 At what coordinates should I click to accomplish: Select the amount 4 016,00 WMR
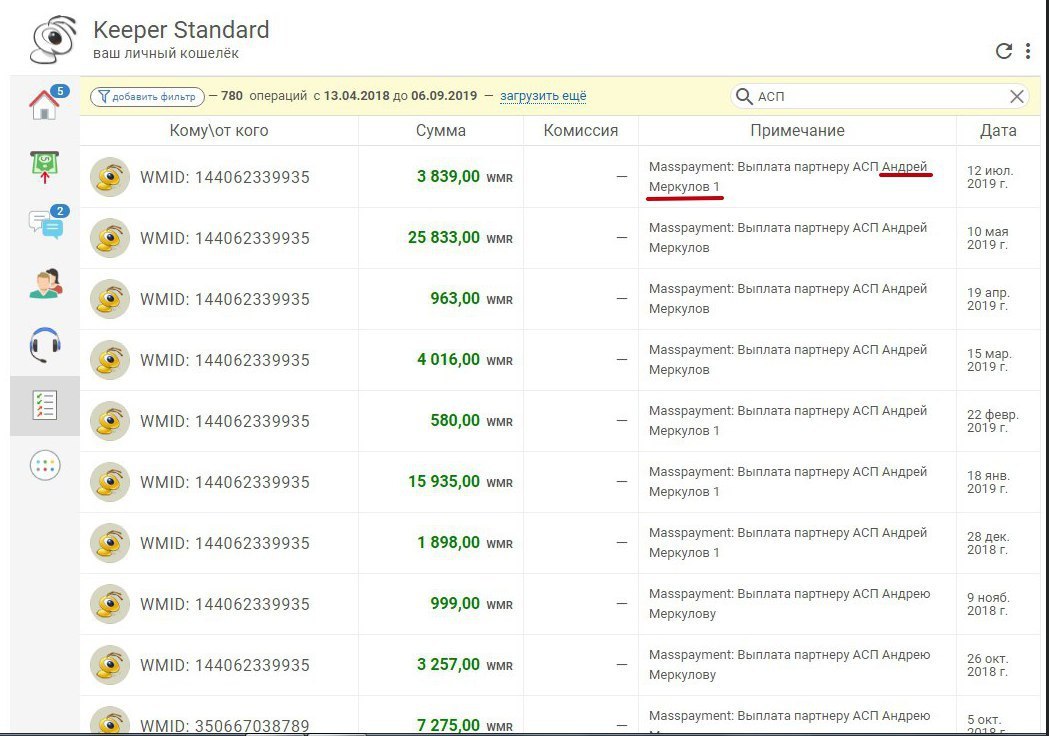465,359
